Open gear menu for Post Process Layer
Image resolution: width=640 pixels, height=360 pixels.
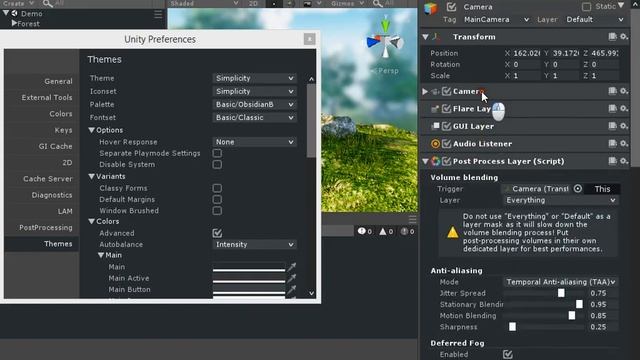pyautogui.click(x=624, y=161)
